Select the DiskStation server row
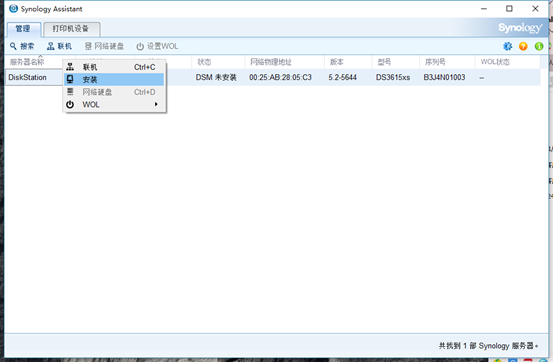The width and height of the screenshot is (553, 362). pyautogui.click(x=273, y=77)
